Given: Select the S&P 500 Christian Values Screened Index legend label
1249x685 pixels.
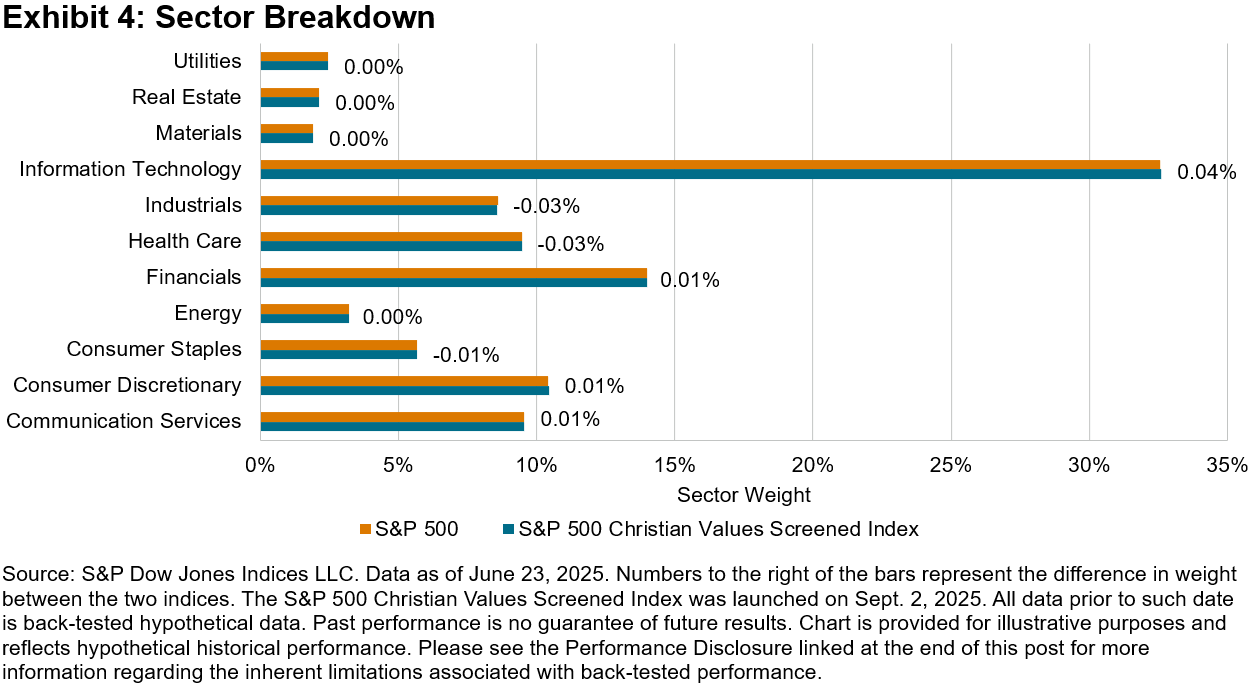Looking at the screenshot, I should click(x=718, y=529).
